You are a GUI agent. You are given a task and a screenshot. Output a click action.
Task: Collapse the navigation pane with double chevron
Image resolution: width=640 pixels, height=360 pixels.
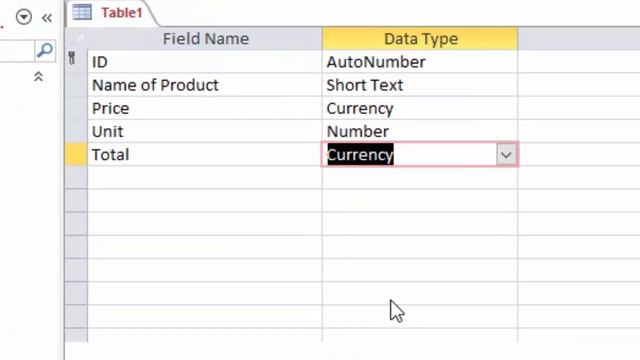pos(47,18)
